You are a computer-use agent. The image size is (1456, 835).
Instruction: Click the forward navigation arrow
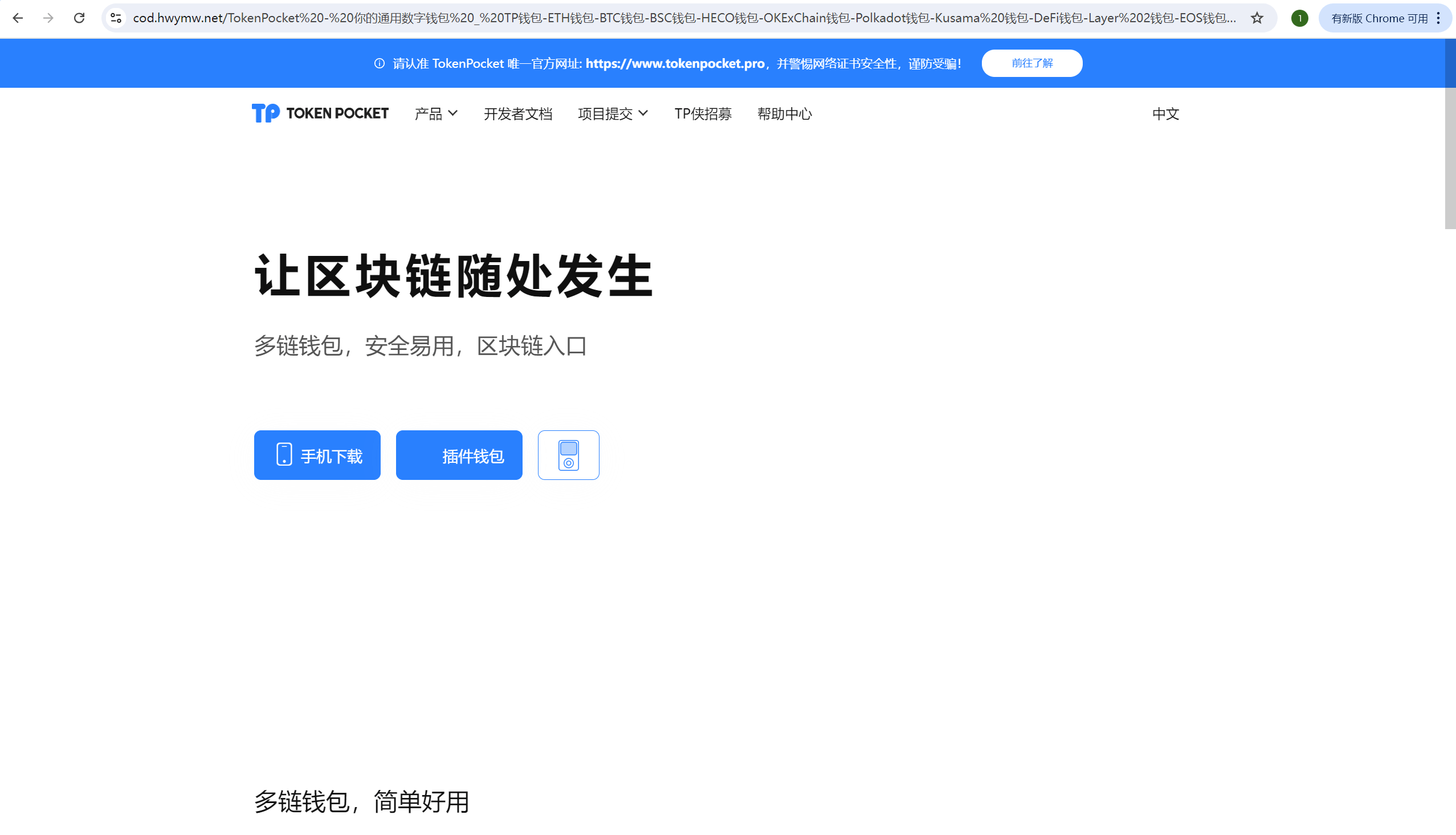pos(48,18)
